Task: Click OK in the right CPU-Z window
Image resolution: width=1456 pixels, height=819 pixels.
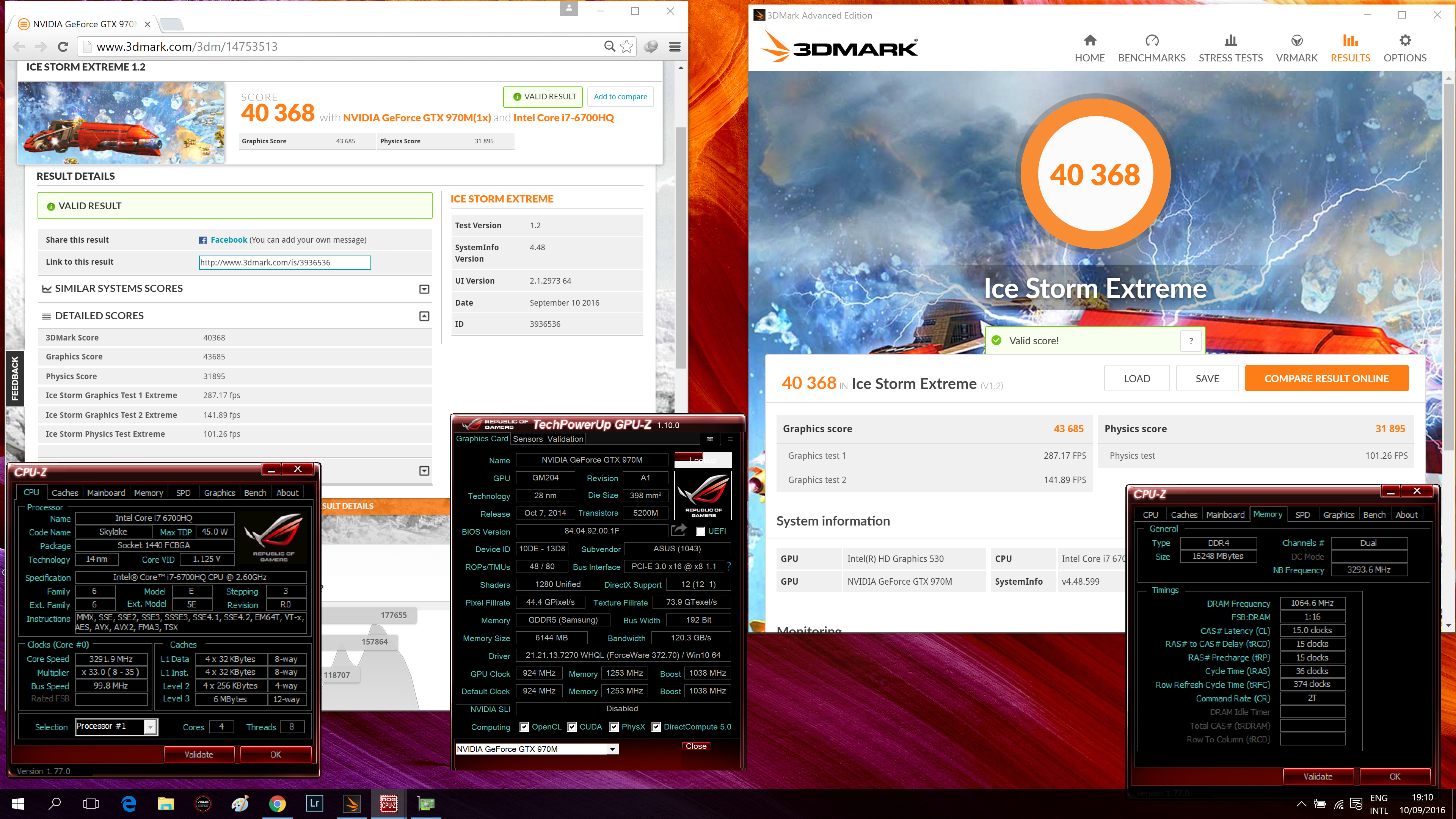Action: (1395, 777)
